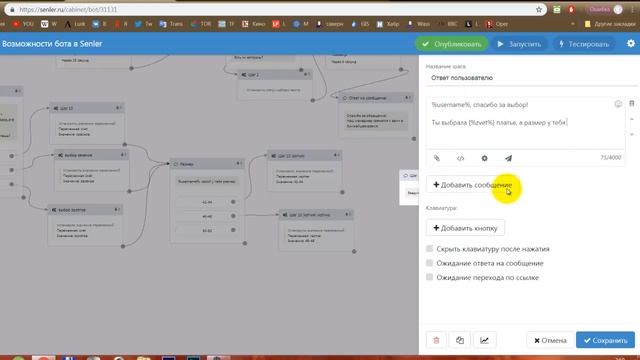
Task: Open the Другие закладки bookmarks folder
Action: 610,24
